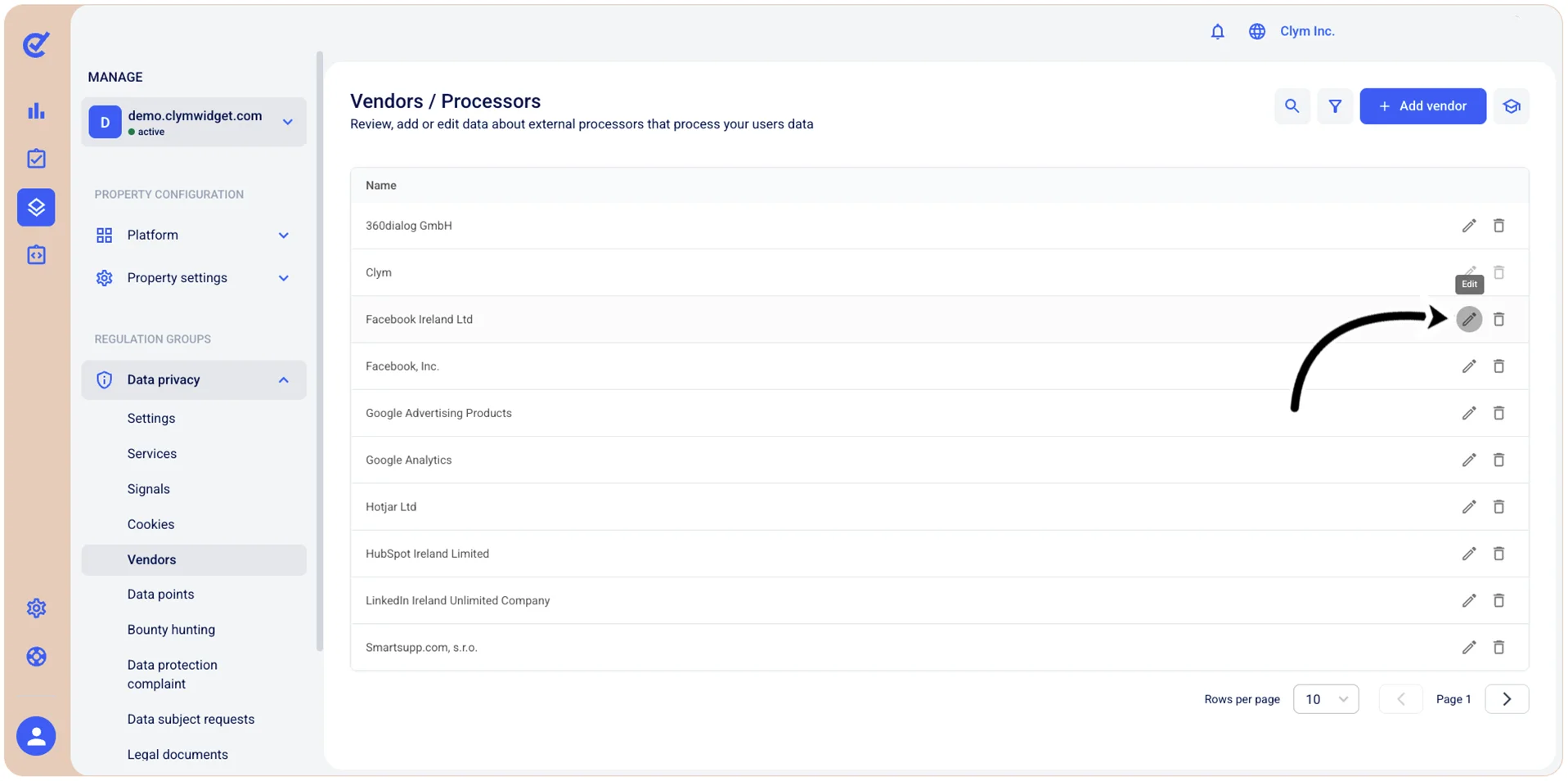
Task: Open the code embed sidebar icon
Action: [x=36, y=255]
